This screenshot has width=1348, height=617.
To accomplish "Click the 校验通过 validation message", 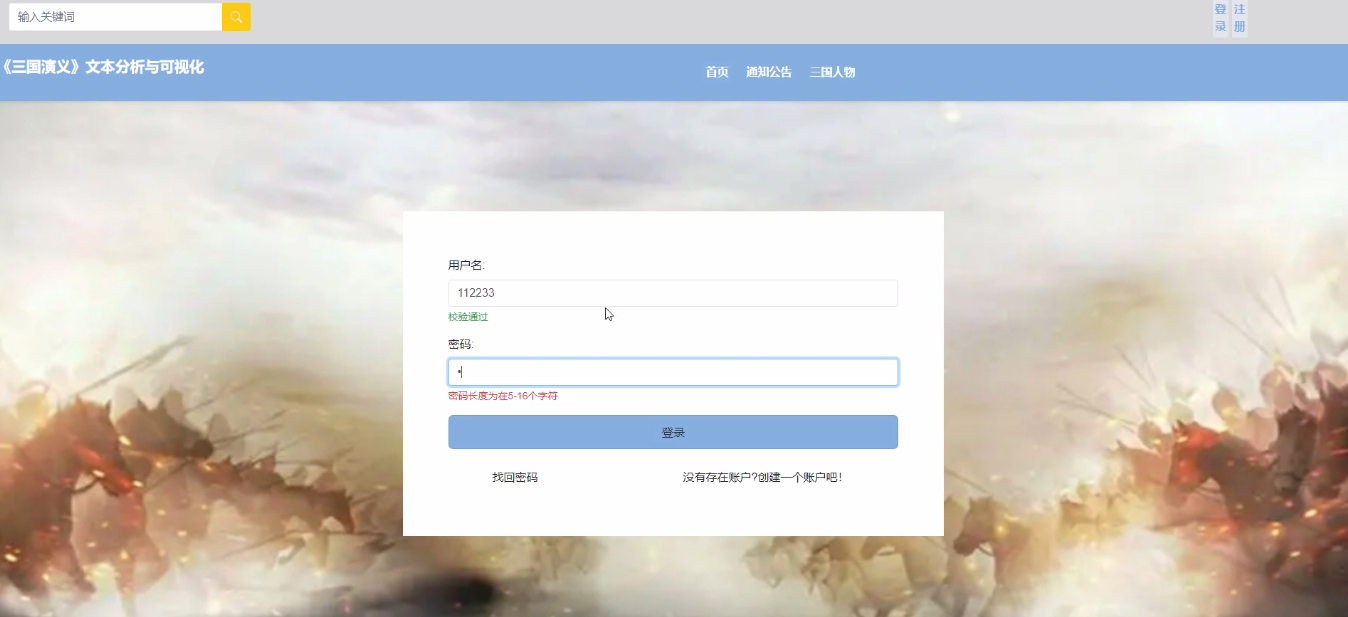I will point(468,317).
